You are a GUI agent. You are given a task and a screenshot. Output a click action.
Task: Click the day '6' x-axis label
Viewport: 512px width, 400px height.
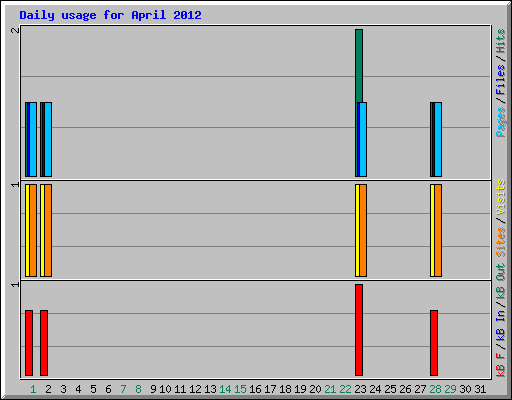tap(108, 389)
